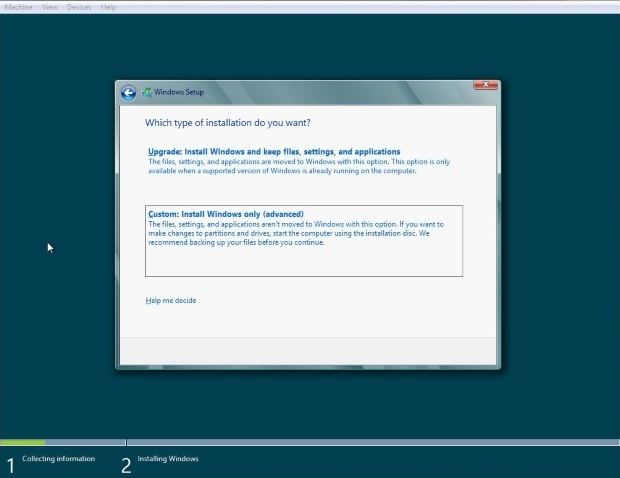Screen dimensions: 620x478
Task: Click the 'Installing Windows' step label
Action: [x=168, y=459]
